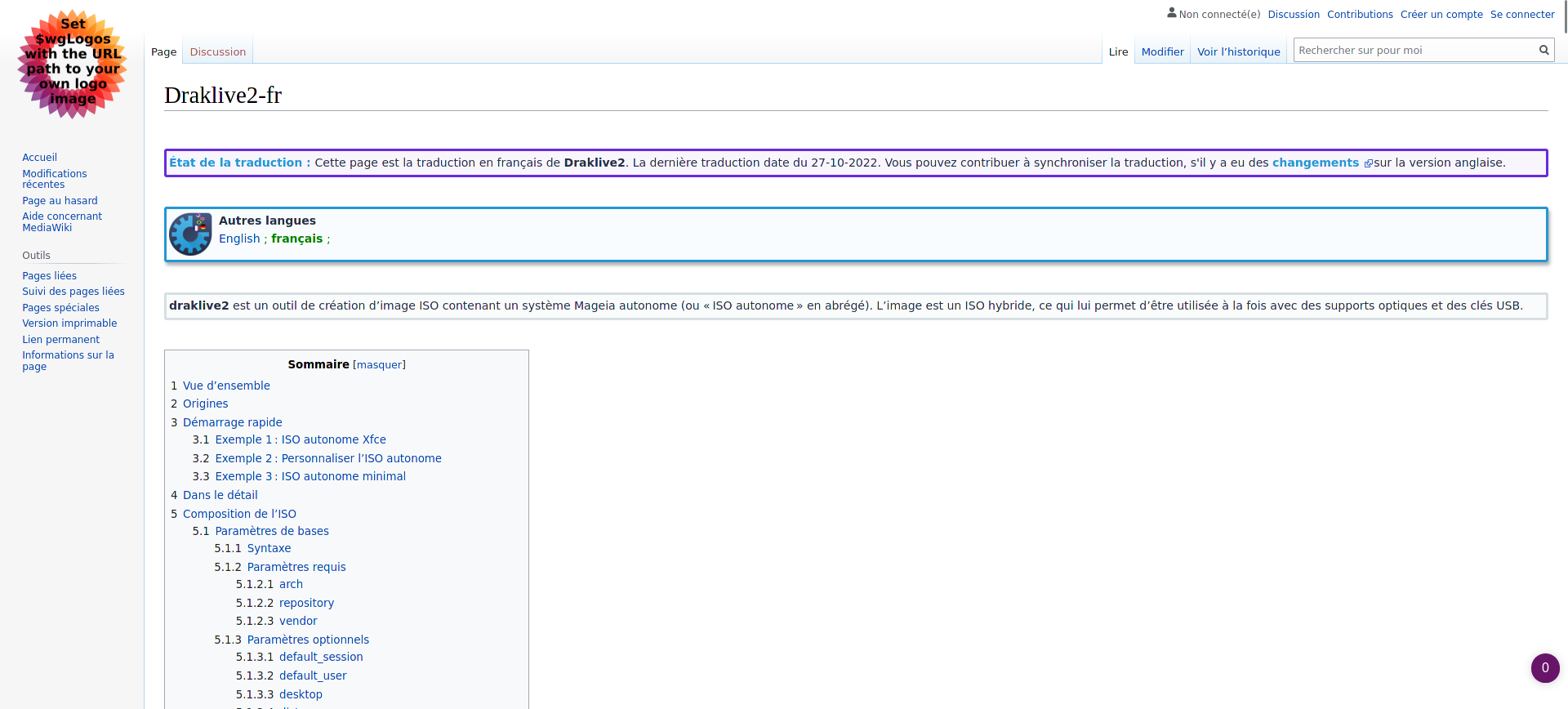The height and width of the screenshot is (709, 1568).
Task: Jump to Exemple 2 : Personnaliser l'ISO autonome
Action: tap(317, 458)
